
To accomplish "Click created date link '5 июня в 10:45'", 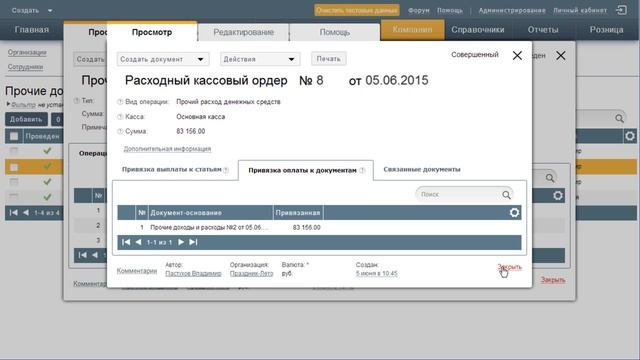I will 376,273.
